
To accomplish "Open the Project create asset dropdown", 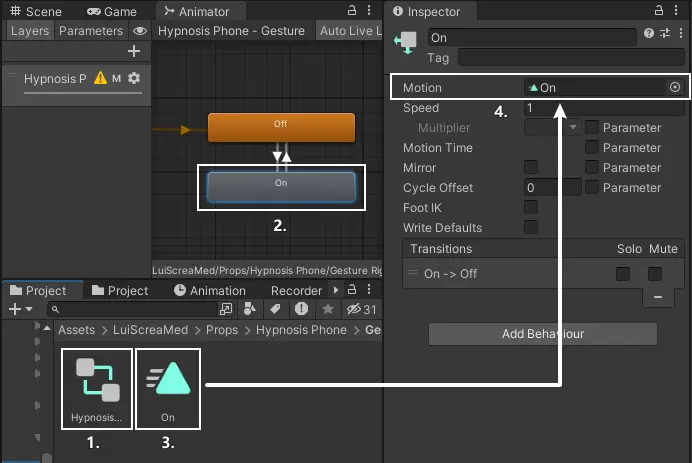I will tap(20, 309).
